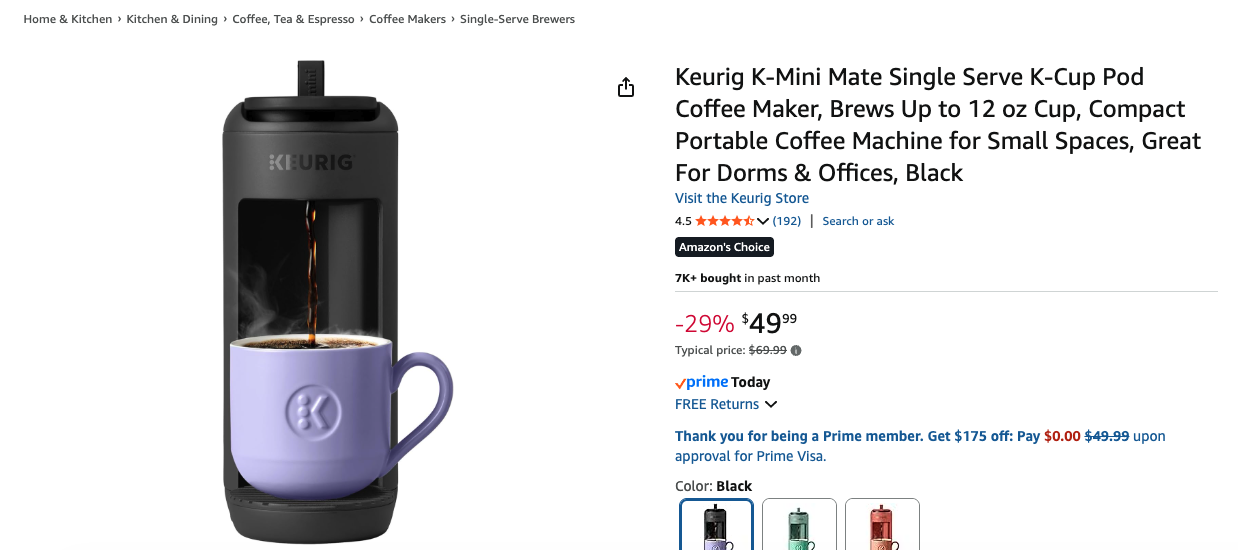Open the 192 customer reviews link

pos(787,221)
